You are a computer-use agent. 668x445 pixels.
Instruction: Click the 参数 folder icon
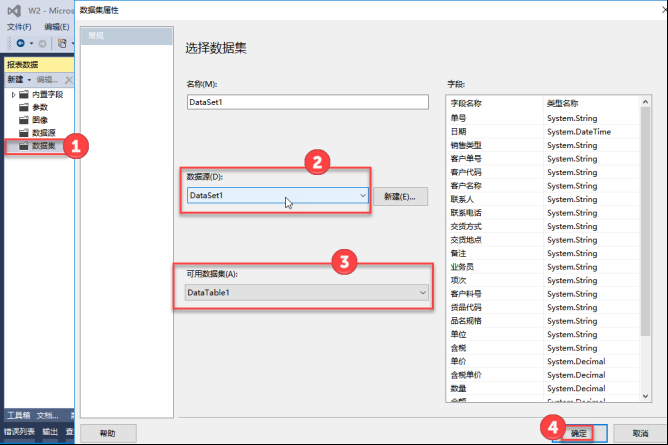click(x=23, y=107)
